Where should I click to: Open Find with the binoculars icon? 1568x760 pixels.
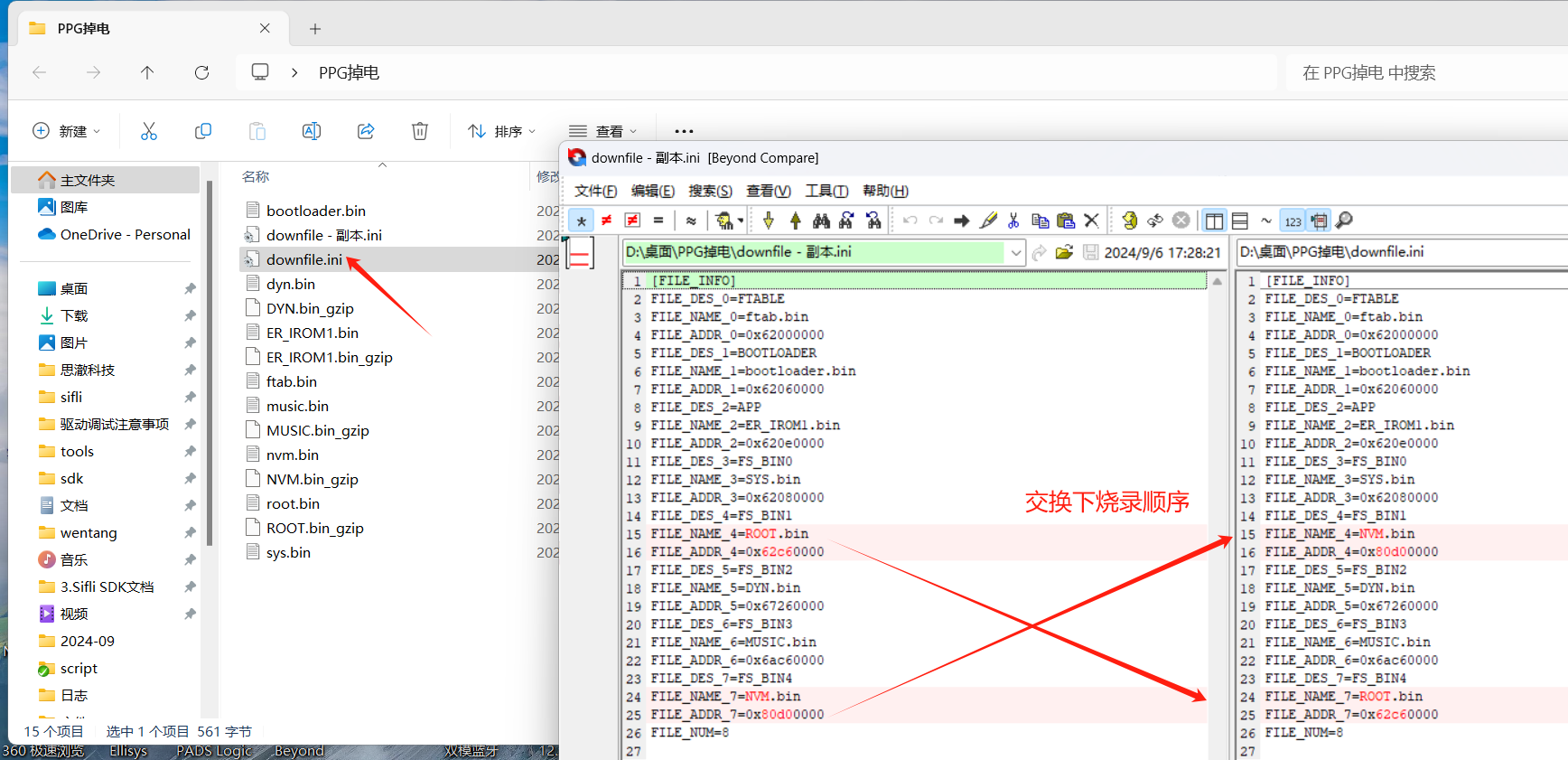(x=821, y=220)
